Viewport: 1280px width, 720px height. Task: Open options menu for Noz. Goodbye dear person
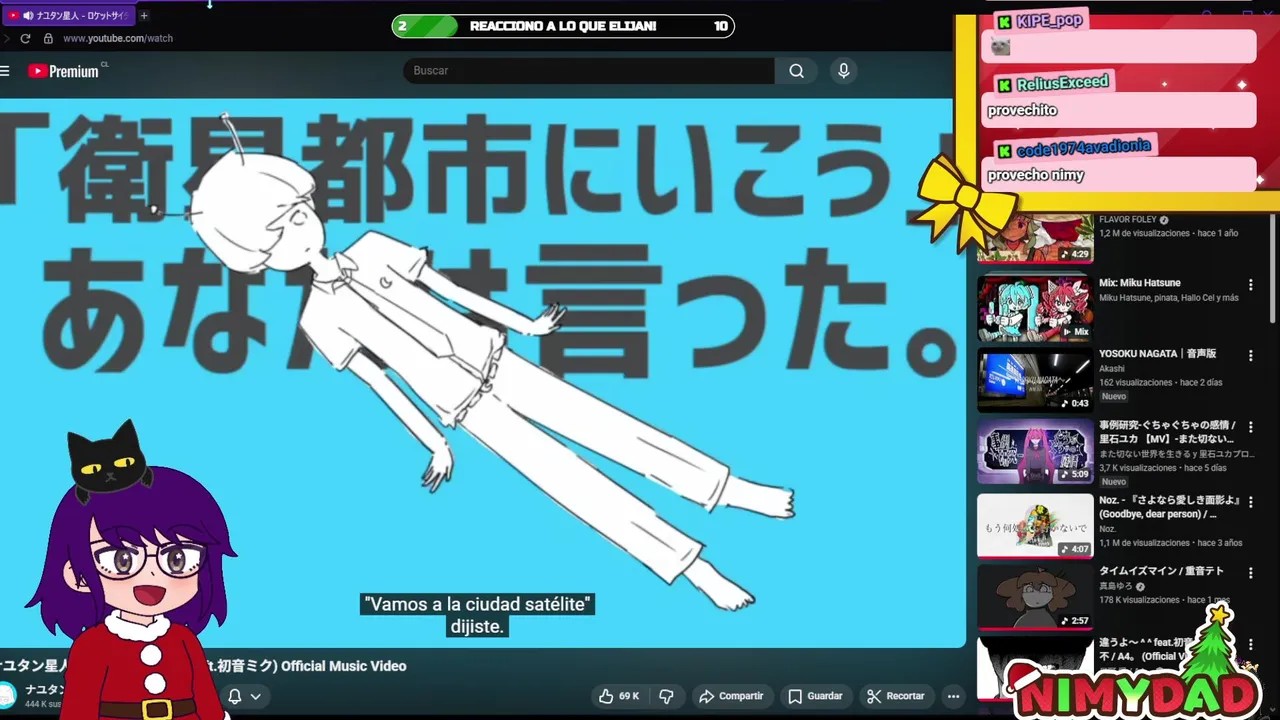[x=1250, y=501]
